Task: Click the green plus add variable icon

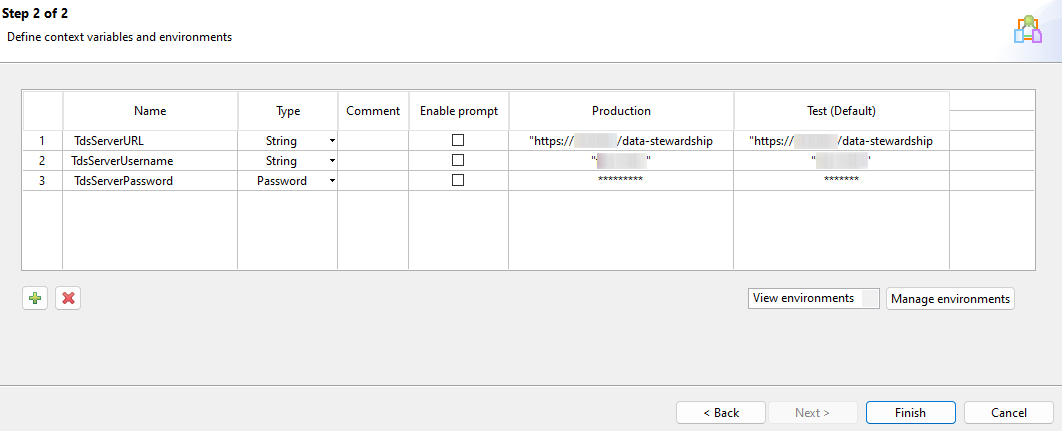Action: tap(35, 298)
